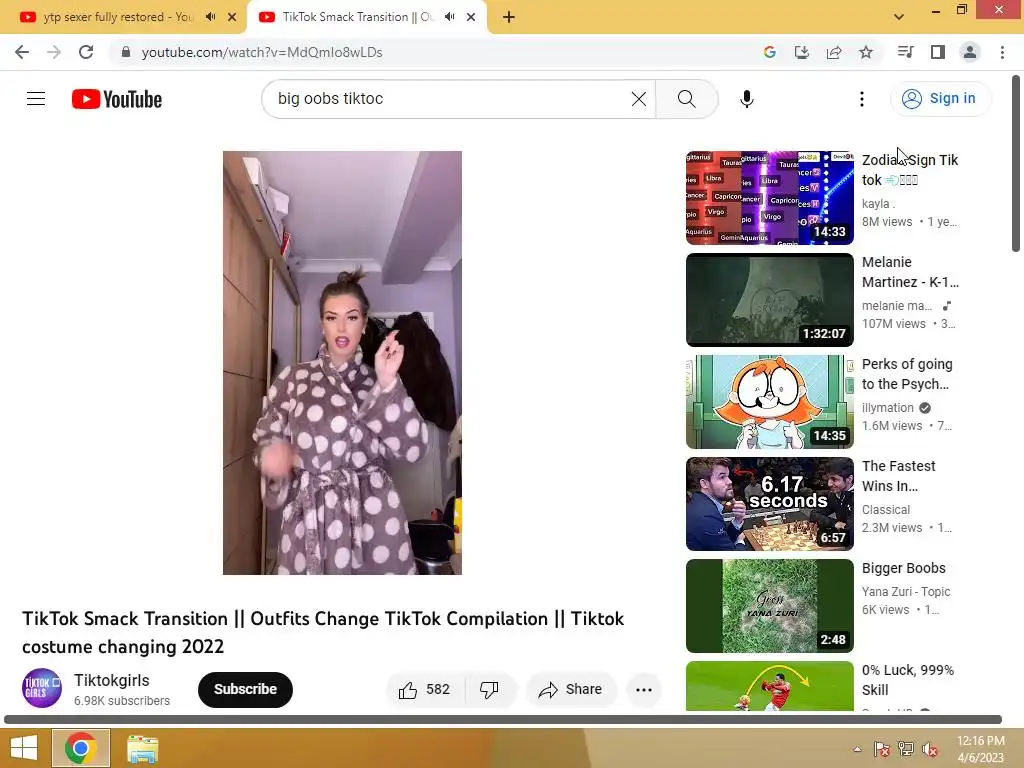This screenshot has width=1024, height=768.
Task: Open Yana Zuri 2:48 video thumbnail
Action: (769, 605)
